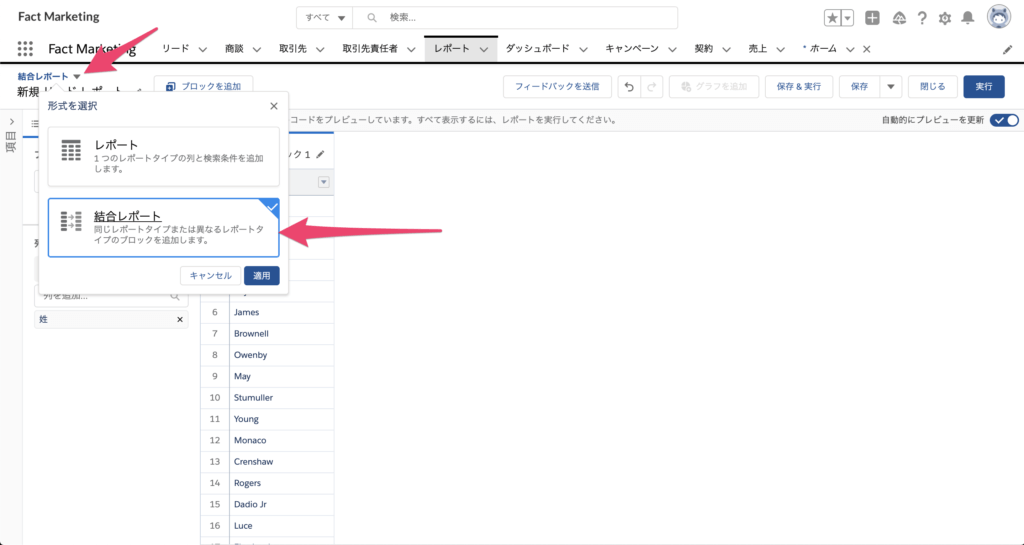Click the Owenby cell in row 8
Image resolution: width=1024 pixels, height=545 pixels.
click(x=281, y=355)
